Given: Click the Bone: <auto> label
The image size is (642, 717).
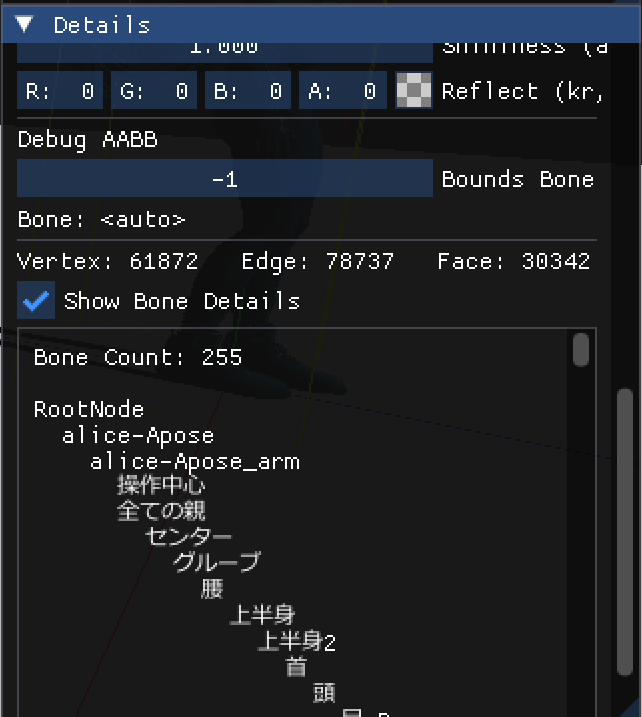Looking at the screenshot, I should coord(102,219).
